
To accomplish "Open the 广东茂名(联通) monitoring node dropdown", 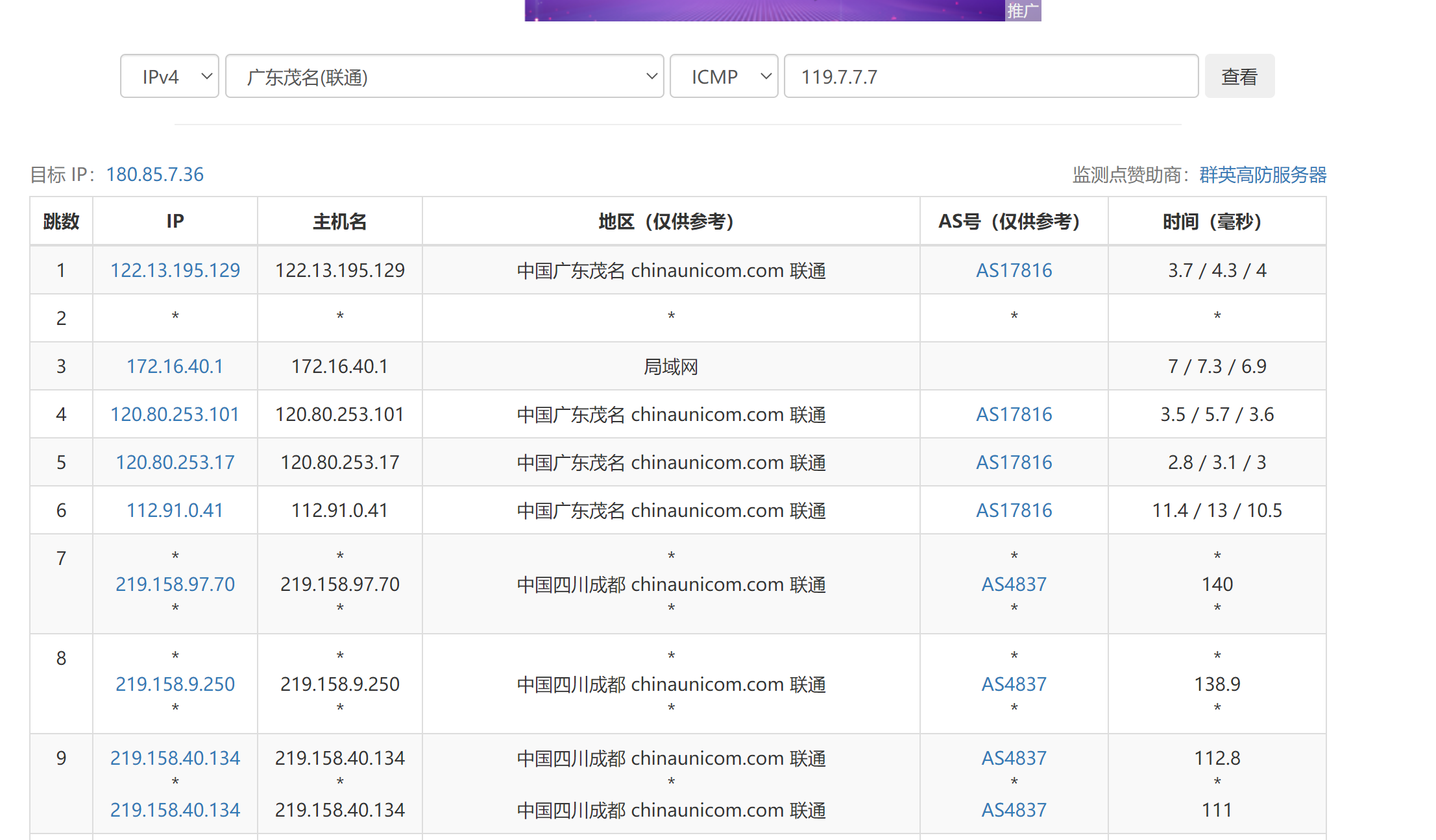I will (x=444, y=77).
